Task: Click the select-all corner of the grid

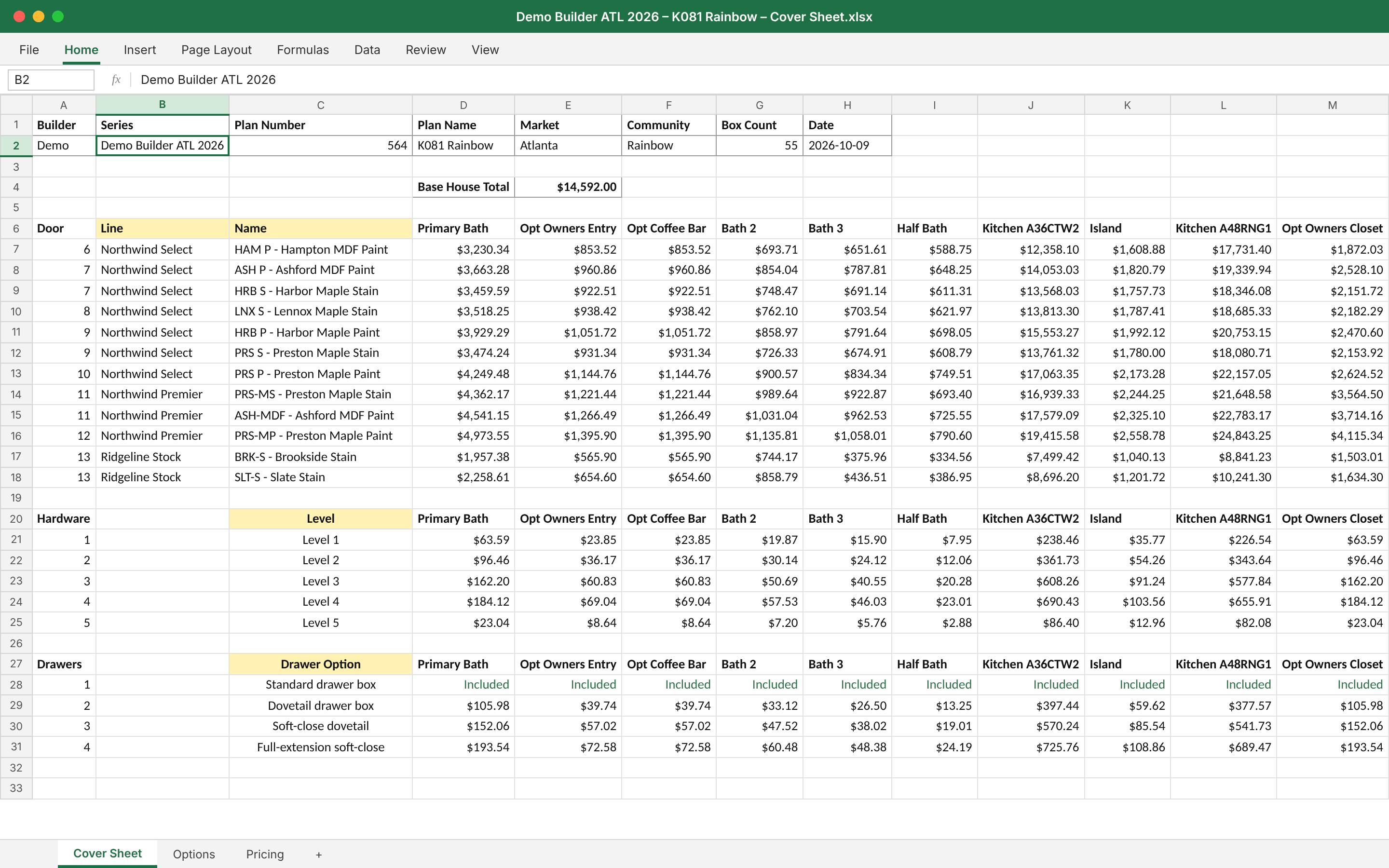Action: (16, 105)
